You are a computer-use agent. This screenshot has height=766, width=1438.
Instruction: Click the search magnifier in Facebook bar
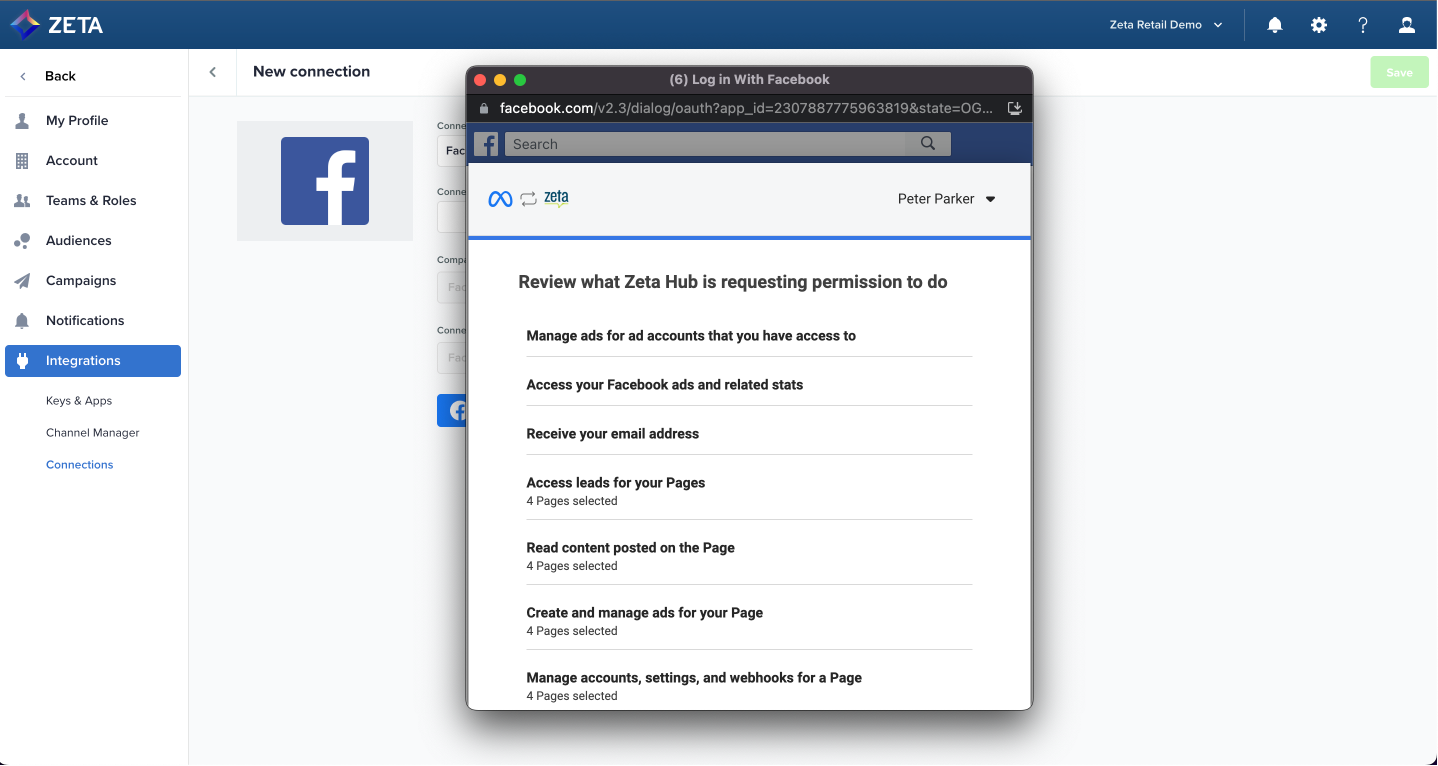coord(928,144)
